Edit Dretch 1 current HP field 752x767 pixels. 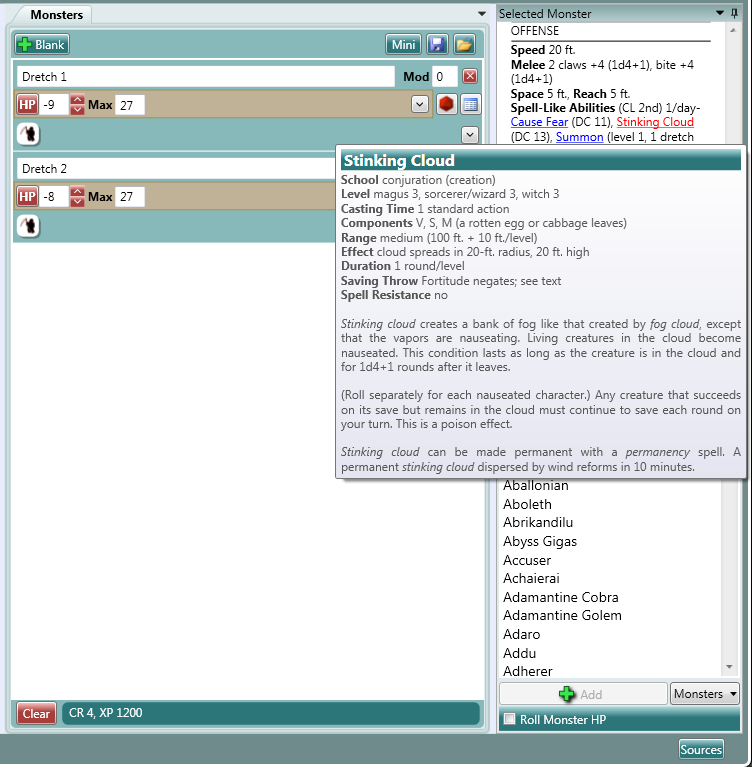tap(54, 105)
